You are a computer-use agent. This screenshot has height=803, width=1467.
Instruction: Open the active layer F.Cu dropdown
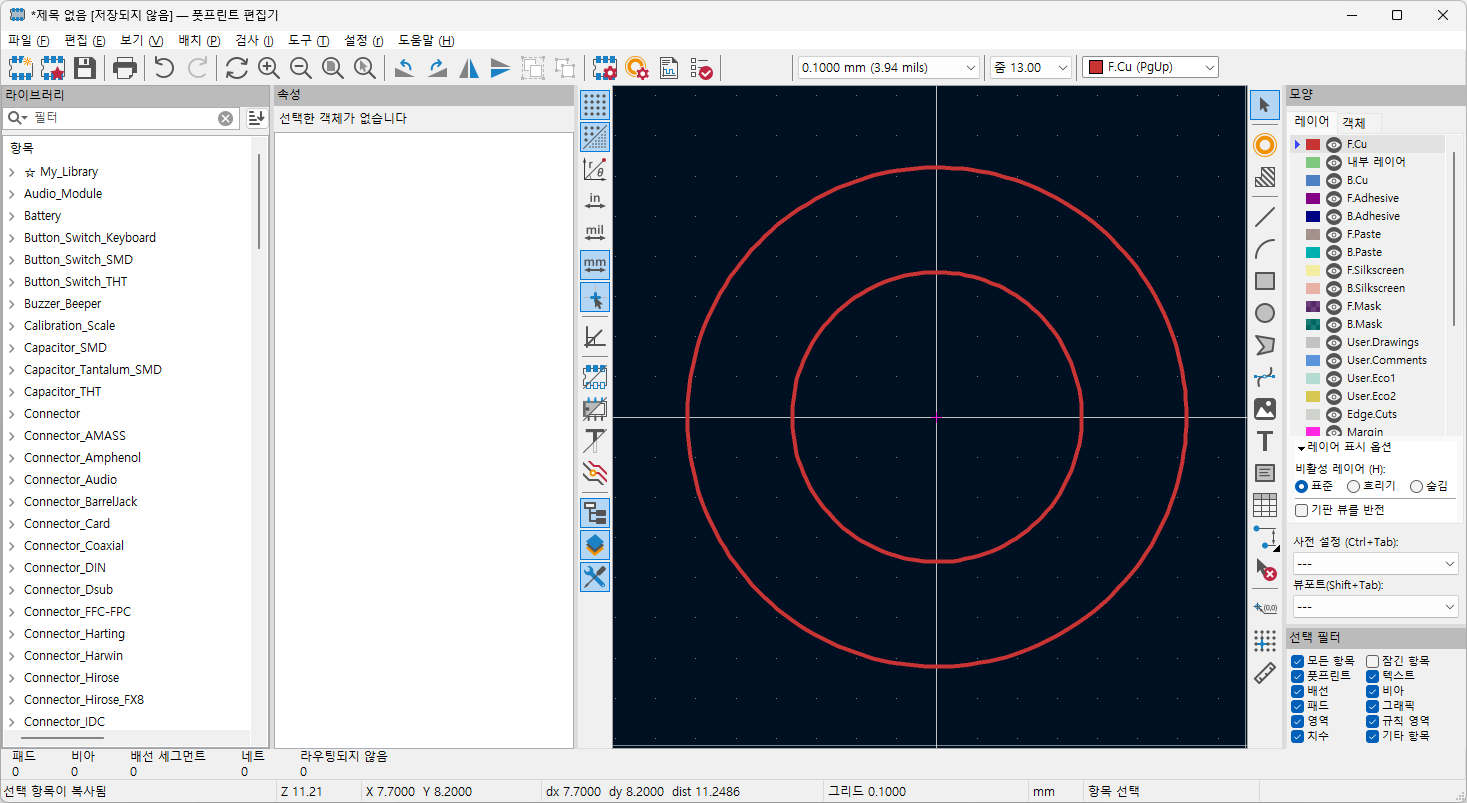[1150, 68]
